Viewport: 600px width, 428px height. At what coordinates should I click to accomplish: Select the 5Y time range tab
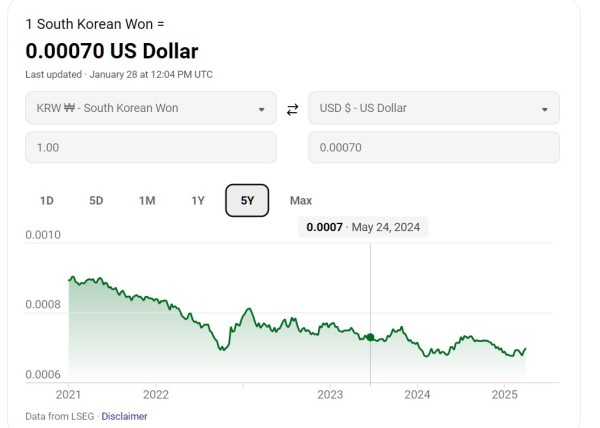click(247, 201)
